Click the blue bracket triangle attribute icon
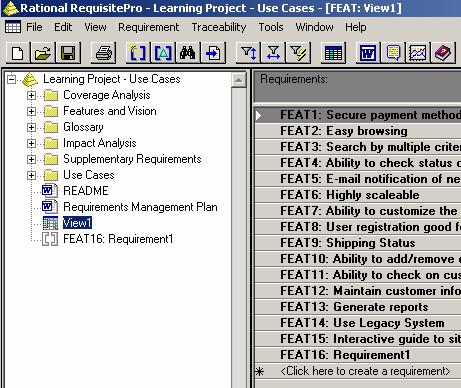 163,53
